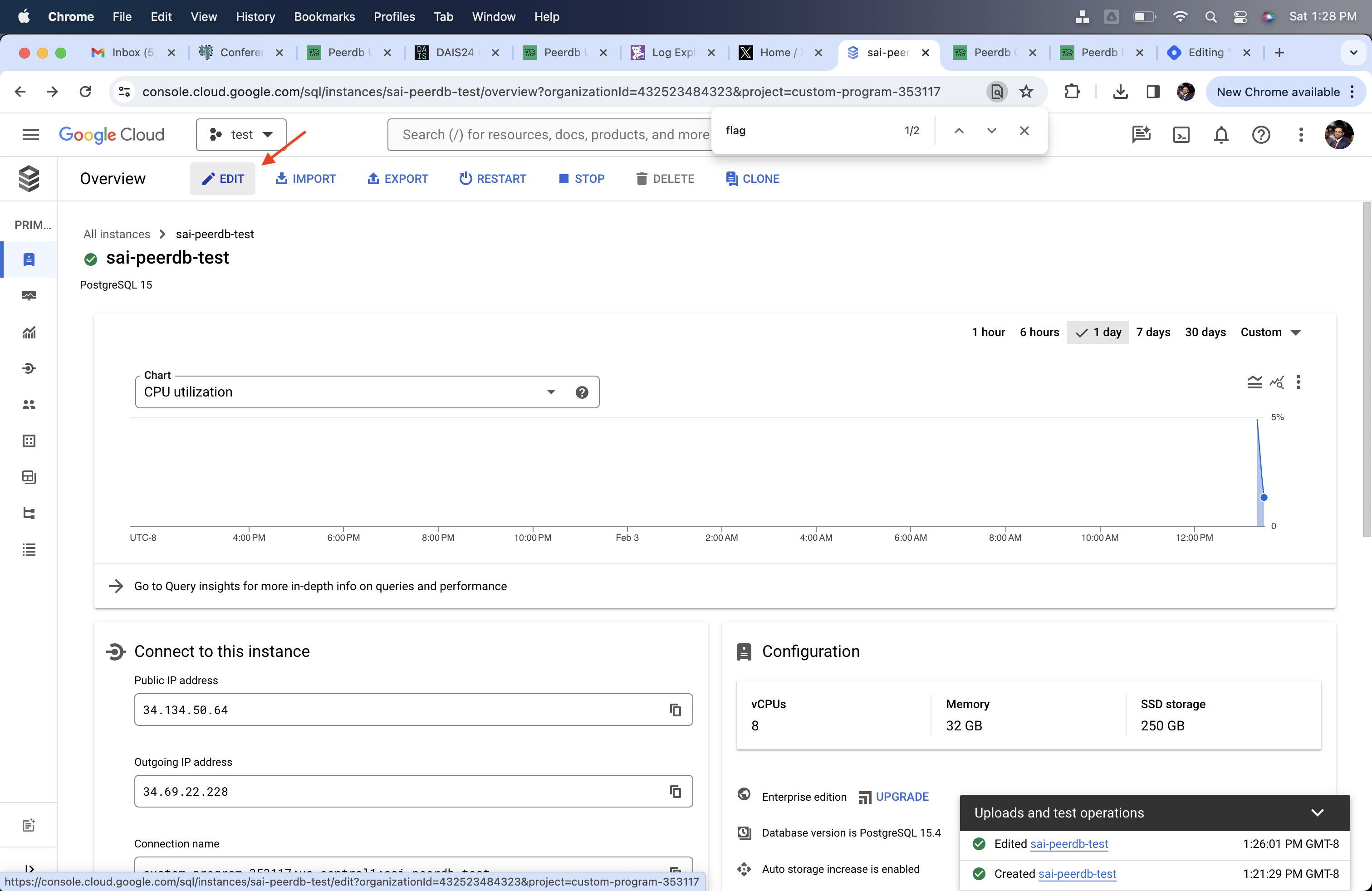
Task: Open Query insights for performance info
Action: (x=320, y=585)
